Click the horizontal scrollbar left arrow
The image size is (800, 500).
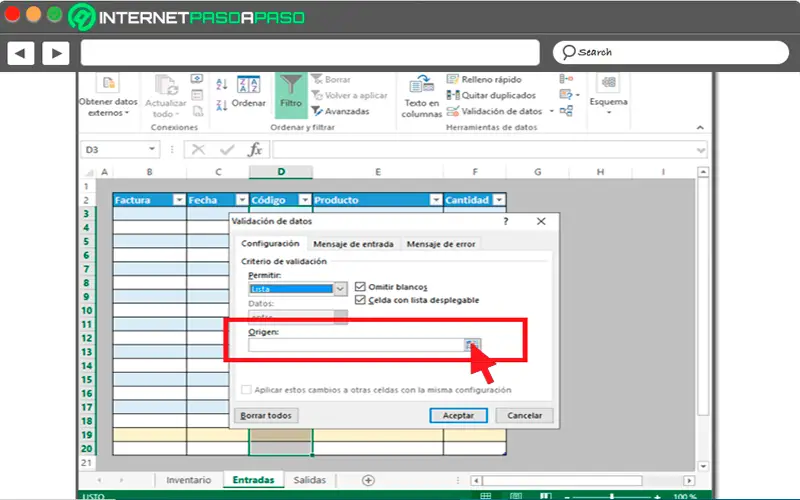pyautogui.click(x=476, y=481)
